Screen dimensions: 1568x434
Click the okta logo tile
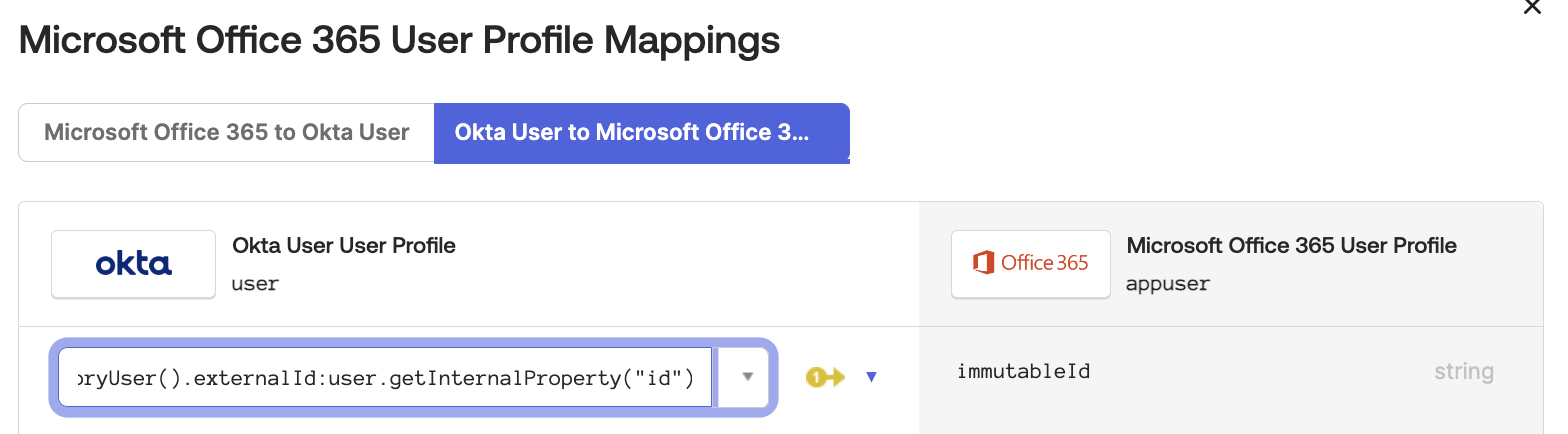point(133,264)
